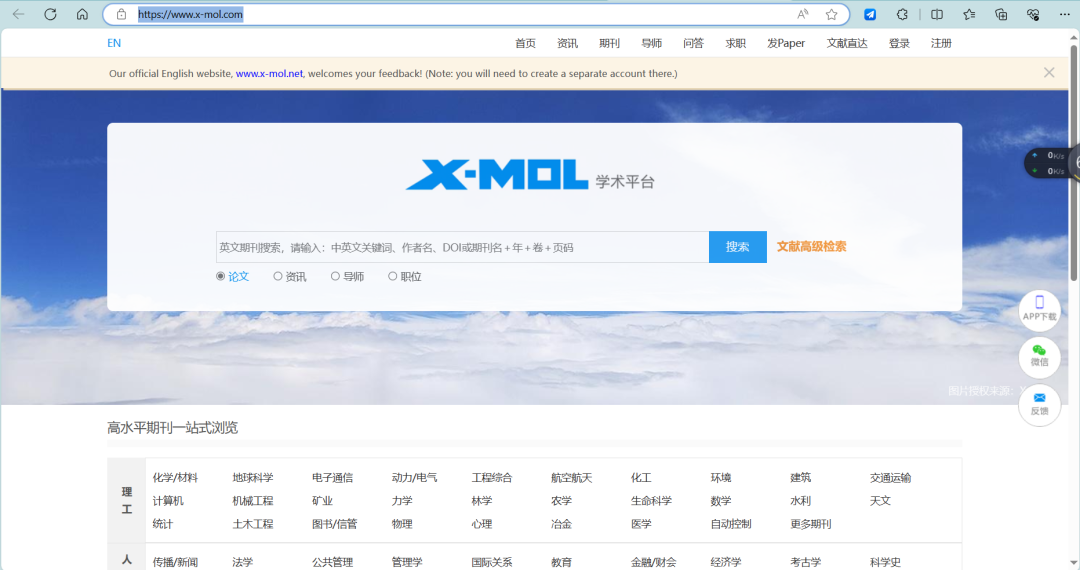Select the 论文 radio button
Viewport: 1080px width, 570px height.
click(220, 276)
